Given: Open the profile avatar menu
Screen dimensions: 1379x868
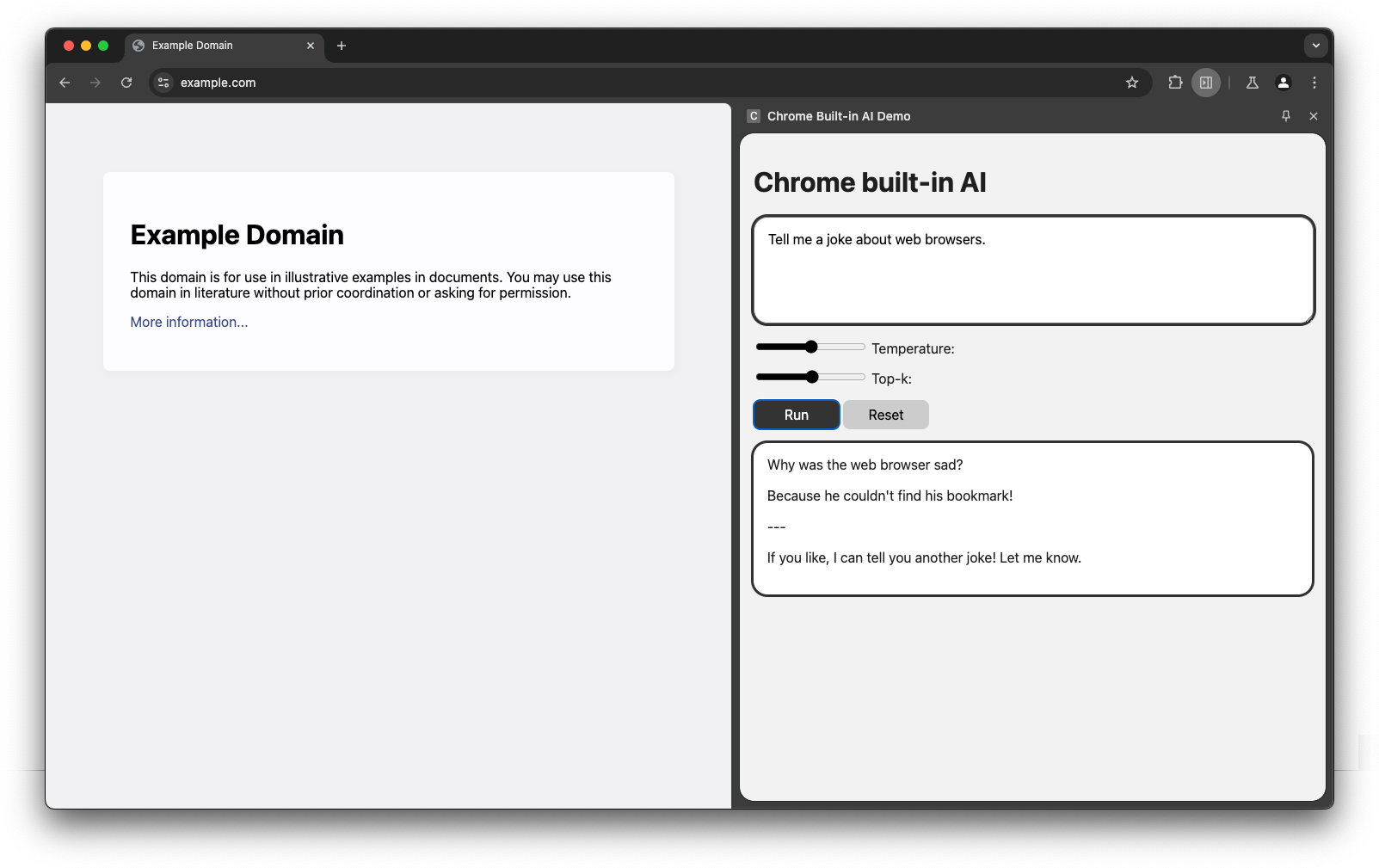Looking at the screenshot, I should [x=1284, y=83].
